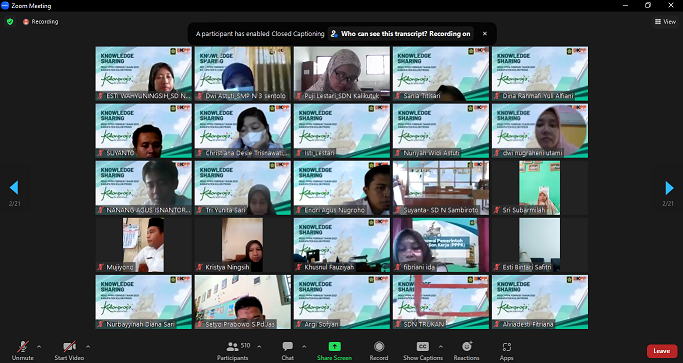683x363 pixels.
Task: Click the red Leave button
Action: [x=662, y=351]
